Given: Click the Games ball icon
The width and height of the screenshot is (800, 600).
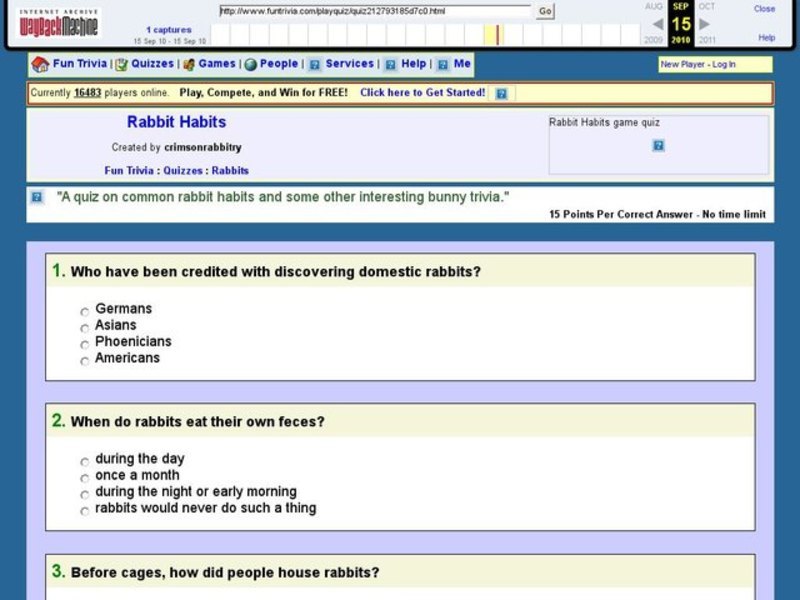Looking at the screenshot, I should click(x=186, y=64).
